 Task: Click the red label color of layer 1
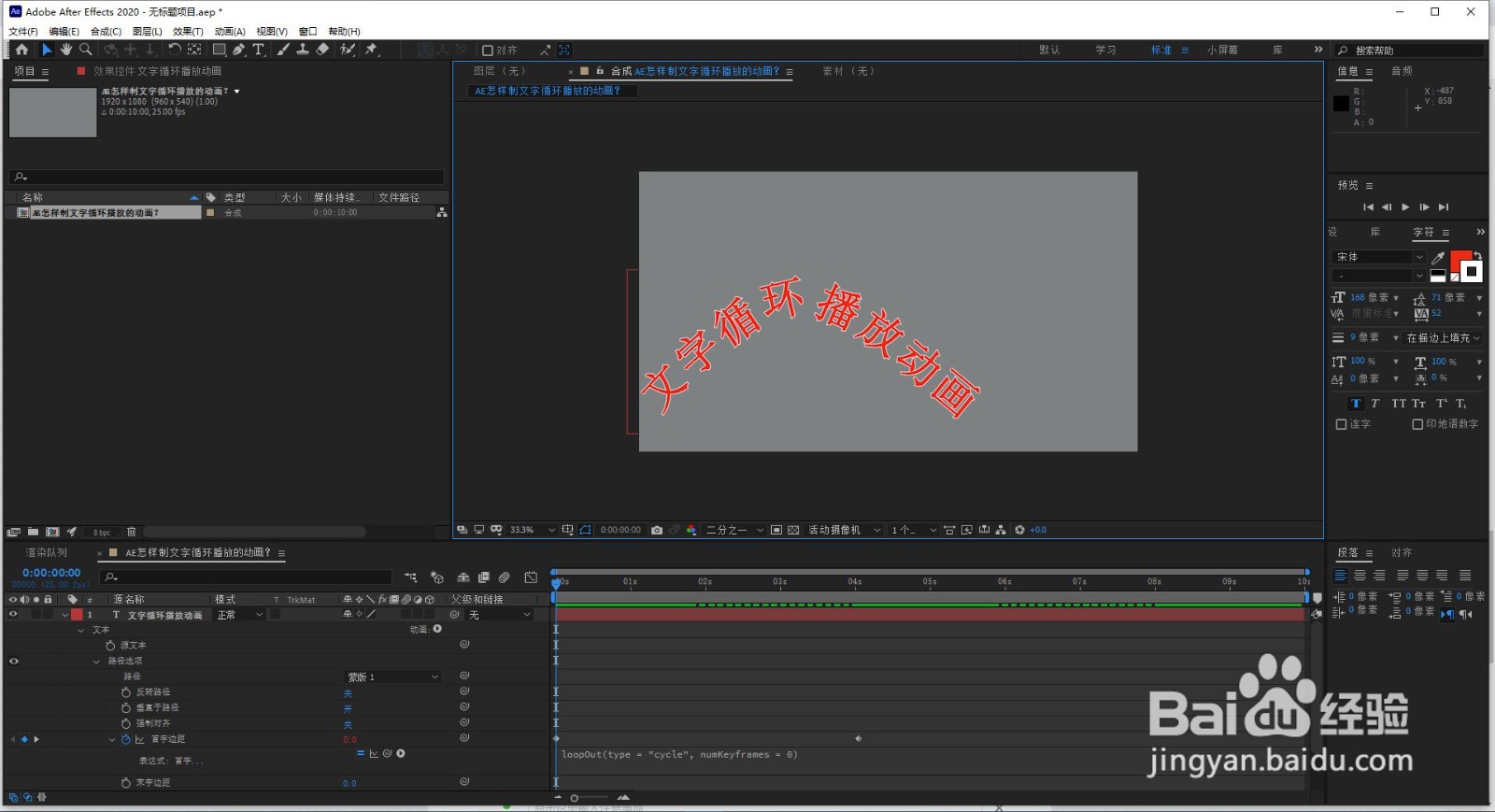[x=77, y=615]
